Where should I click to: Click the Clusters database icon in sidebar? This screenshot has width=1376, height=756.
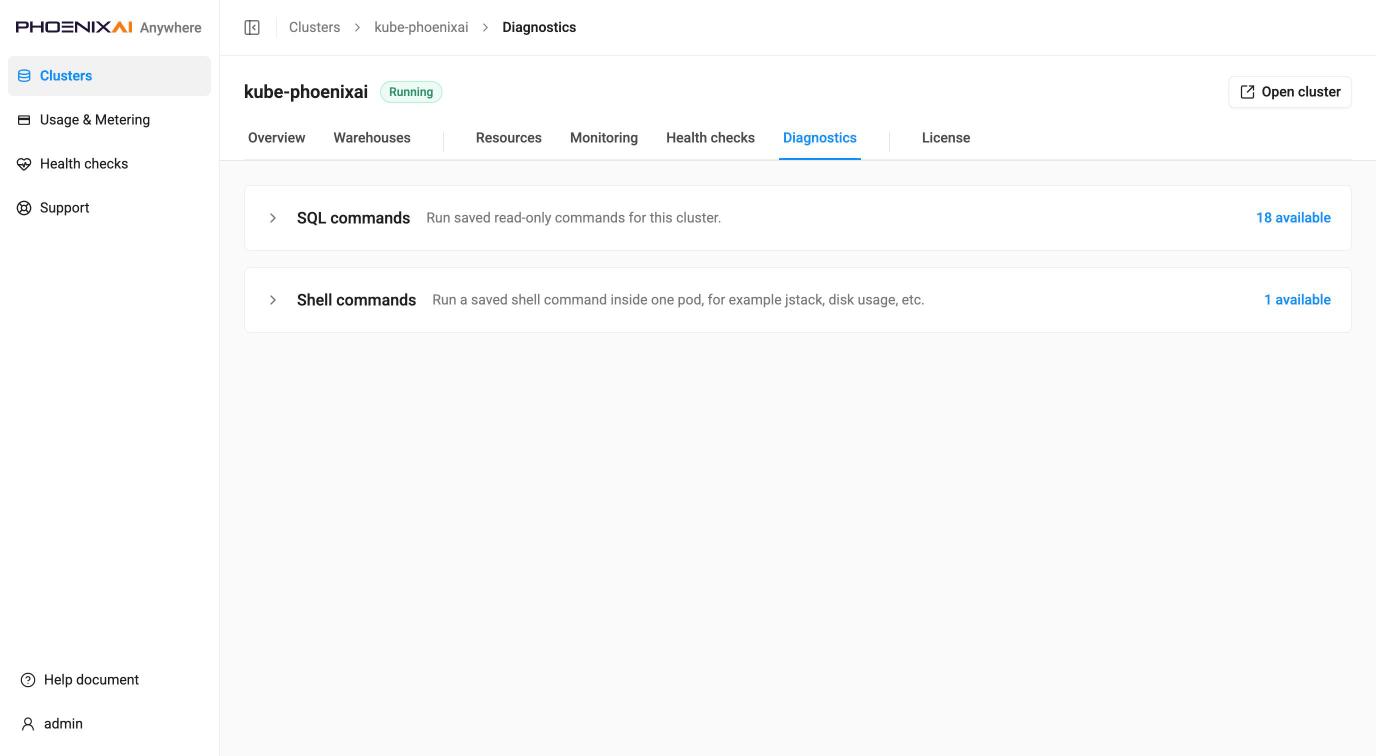24,76
